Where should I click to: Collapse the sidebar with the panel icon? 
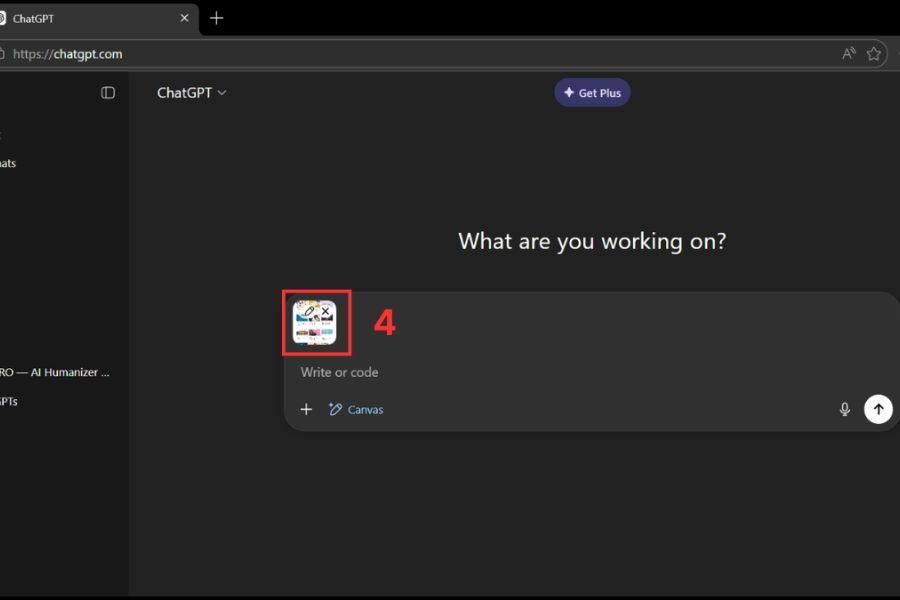pyautogui.click(x=108, y=93)
